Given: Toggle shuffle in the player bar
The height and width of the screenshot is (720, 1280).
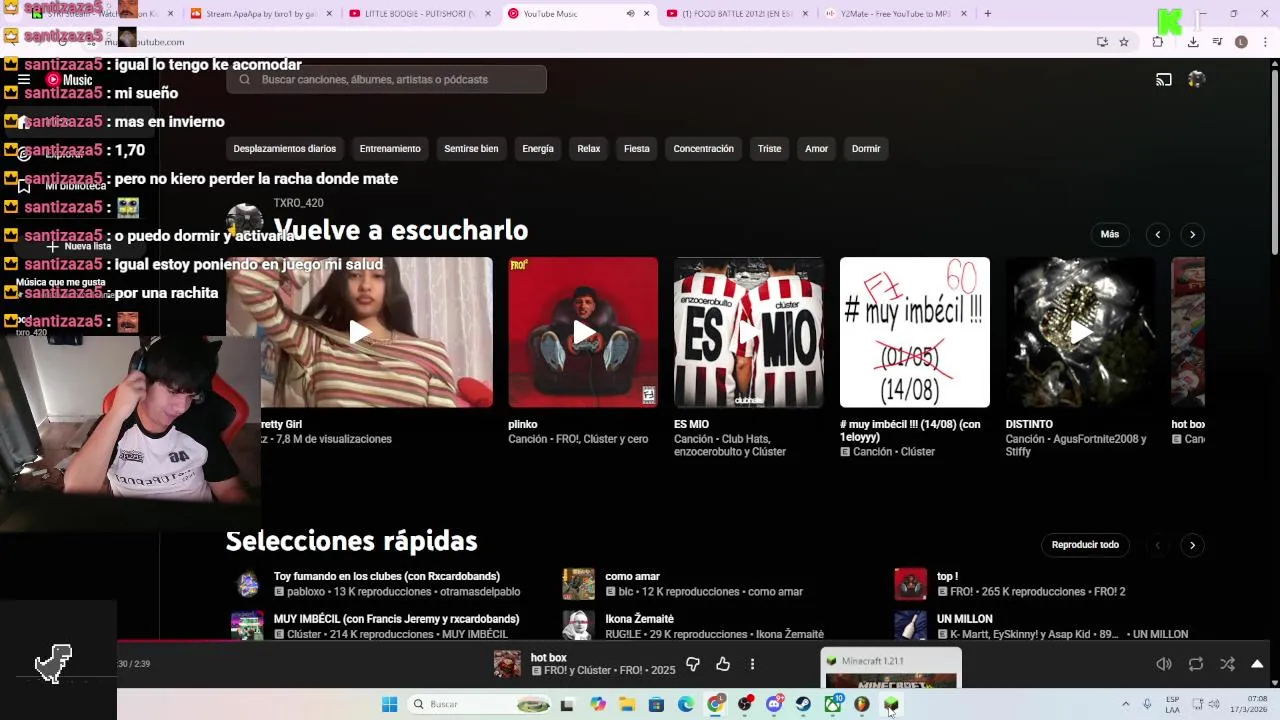Looking at the screenshot, I should 1228,664.
